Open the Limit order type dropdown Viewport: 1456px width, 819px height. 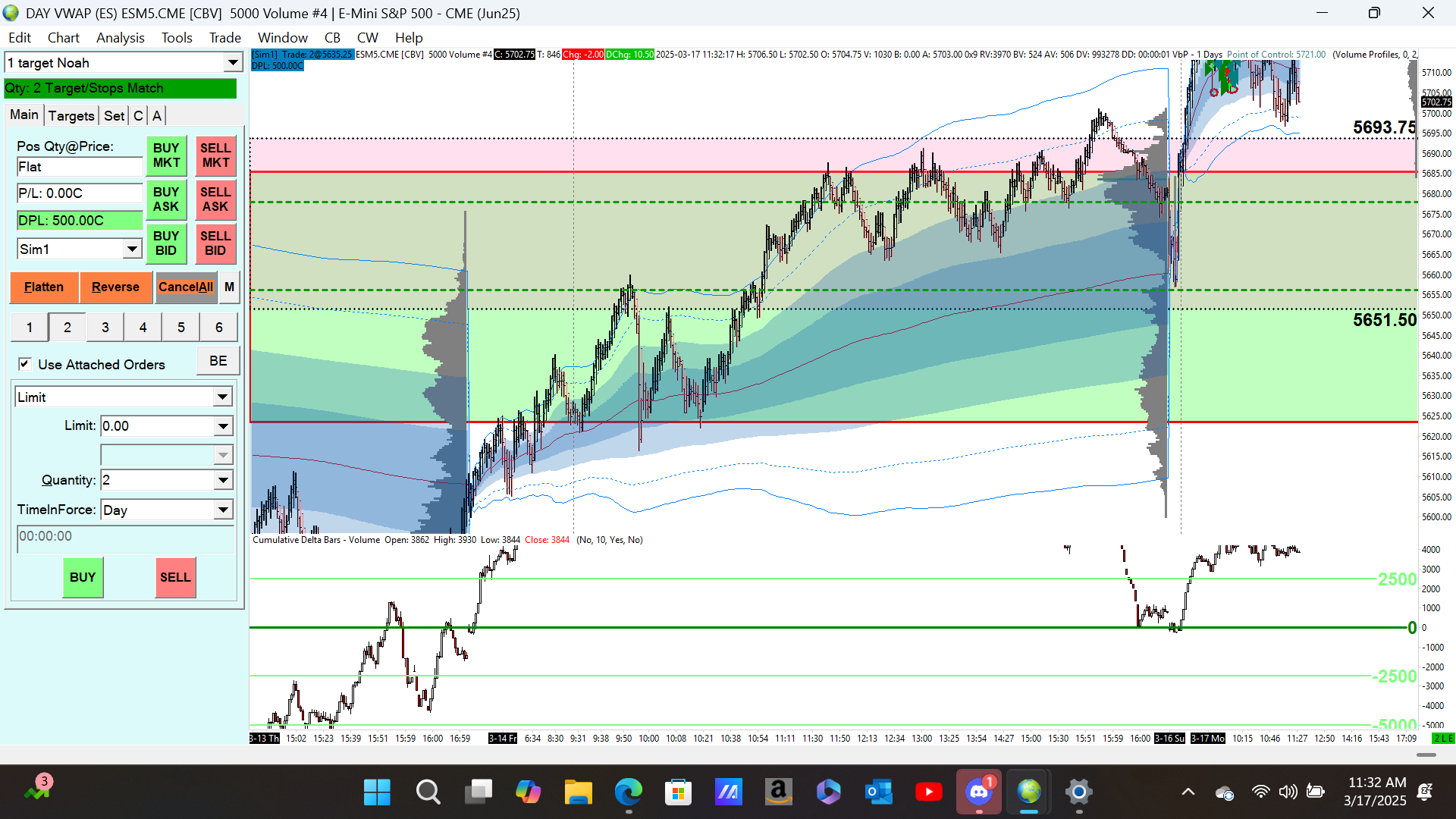tap(222, 397)
